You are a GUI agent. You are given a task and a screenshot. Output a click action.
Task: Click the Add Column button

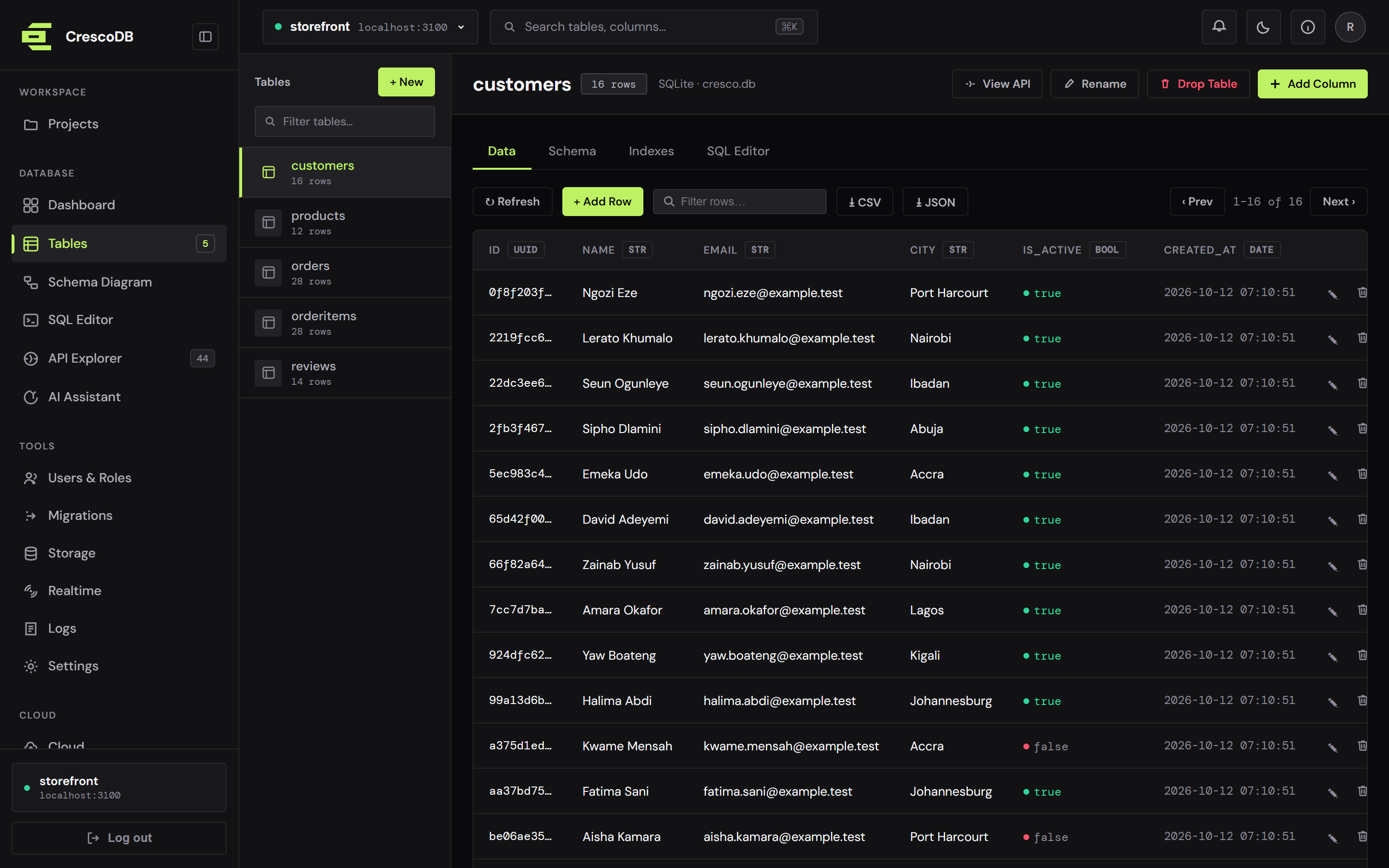click(x=1312, y=84)
